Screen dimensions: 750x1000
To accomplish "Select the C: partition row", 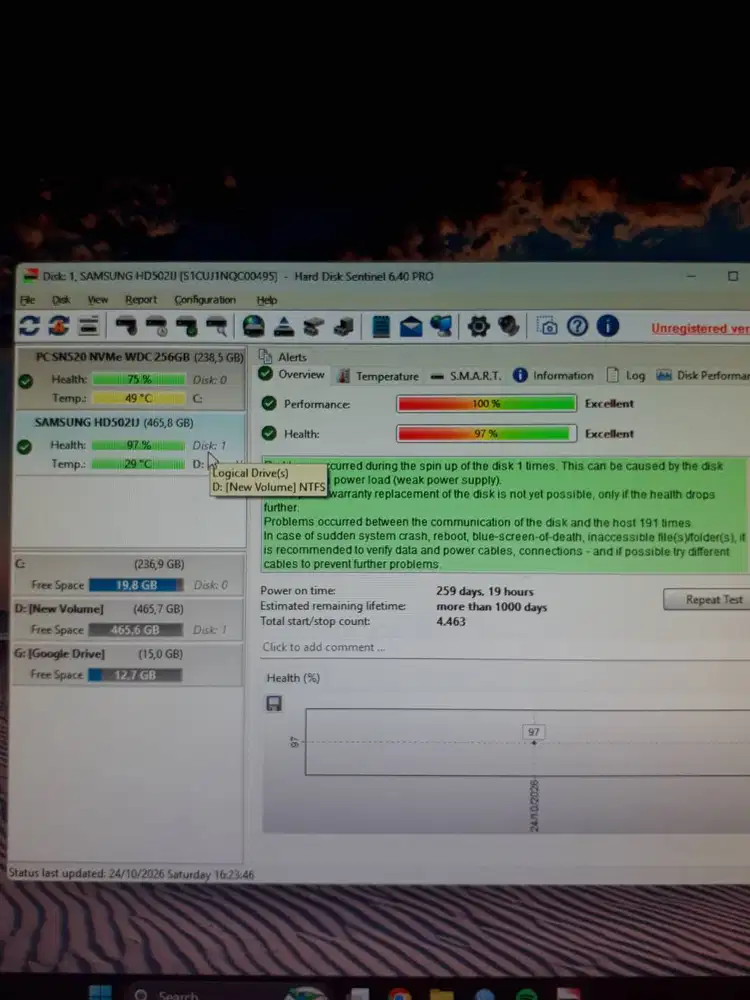I will pyautogui.click(x=128, y=575).
